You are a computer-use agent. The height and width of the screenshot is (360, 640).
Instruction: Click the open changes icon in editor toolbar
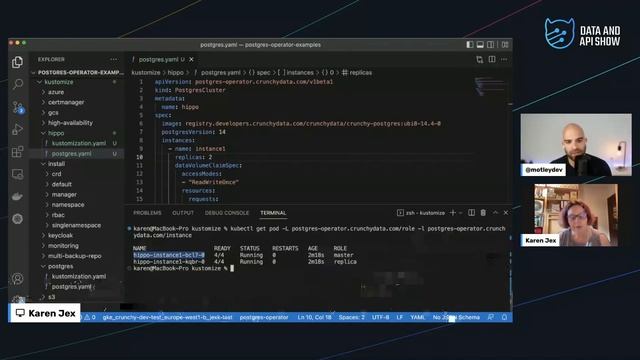480,60
